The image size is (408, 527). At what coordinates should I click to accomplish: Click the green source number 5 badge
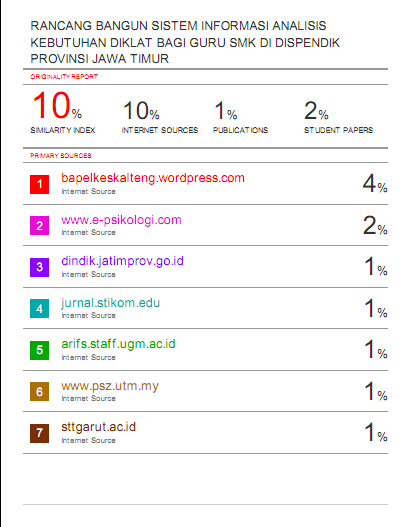pyautogui.click(x=39, y=350)
